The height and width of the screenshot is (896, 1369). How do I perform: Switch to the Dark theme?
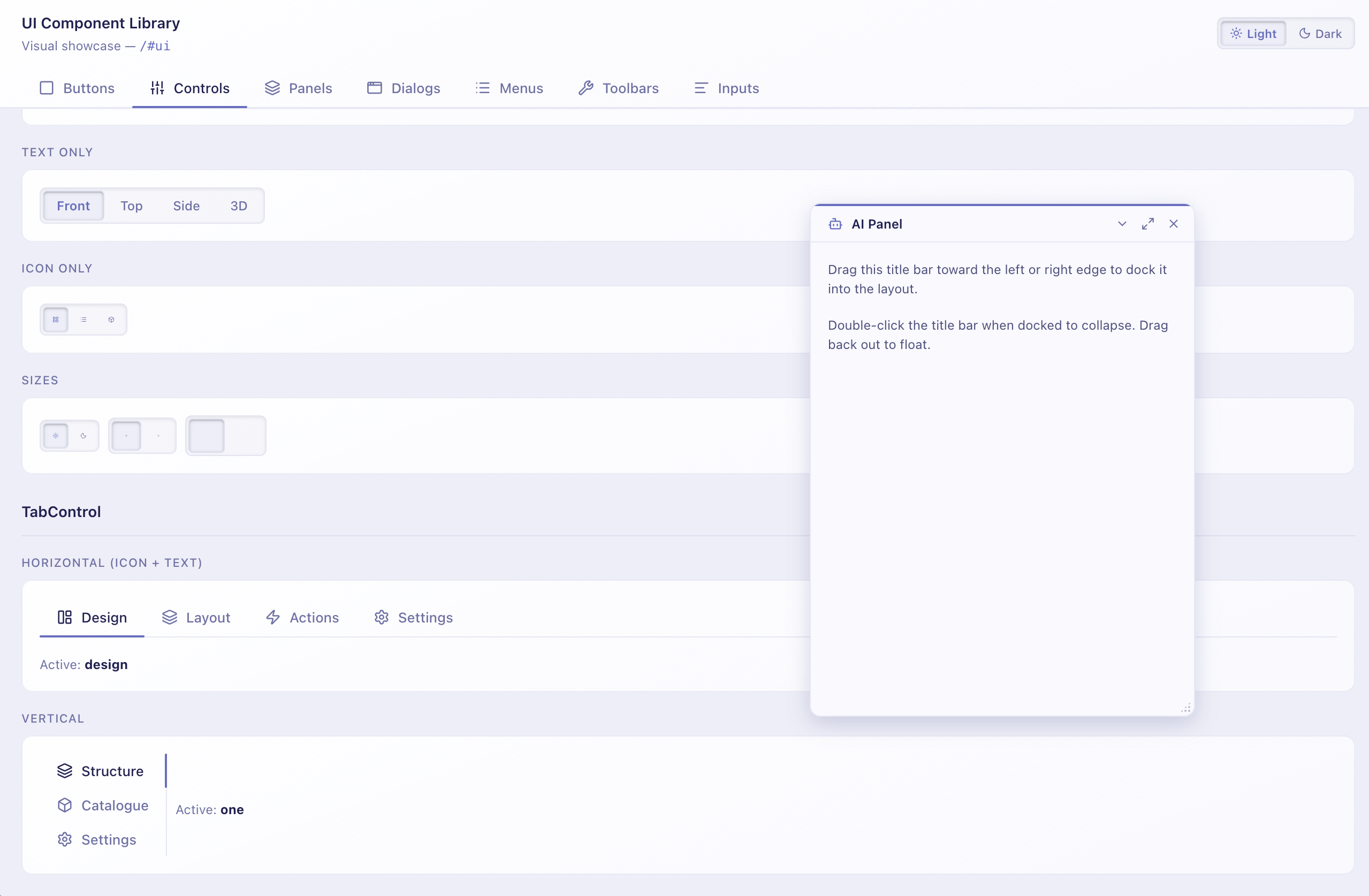click(x=1320, y=33)
